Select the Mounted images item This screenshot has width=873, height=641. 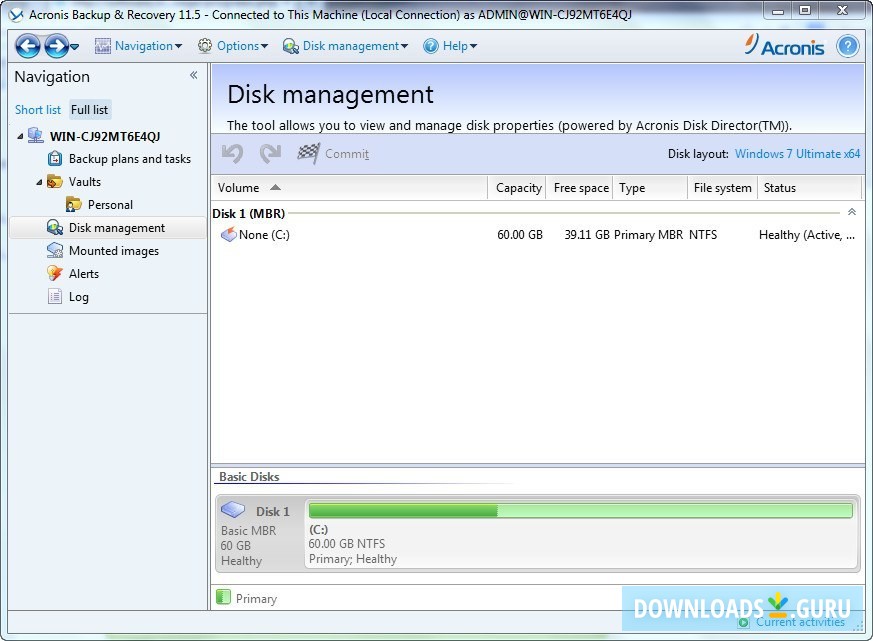click(113, 250)
